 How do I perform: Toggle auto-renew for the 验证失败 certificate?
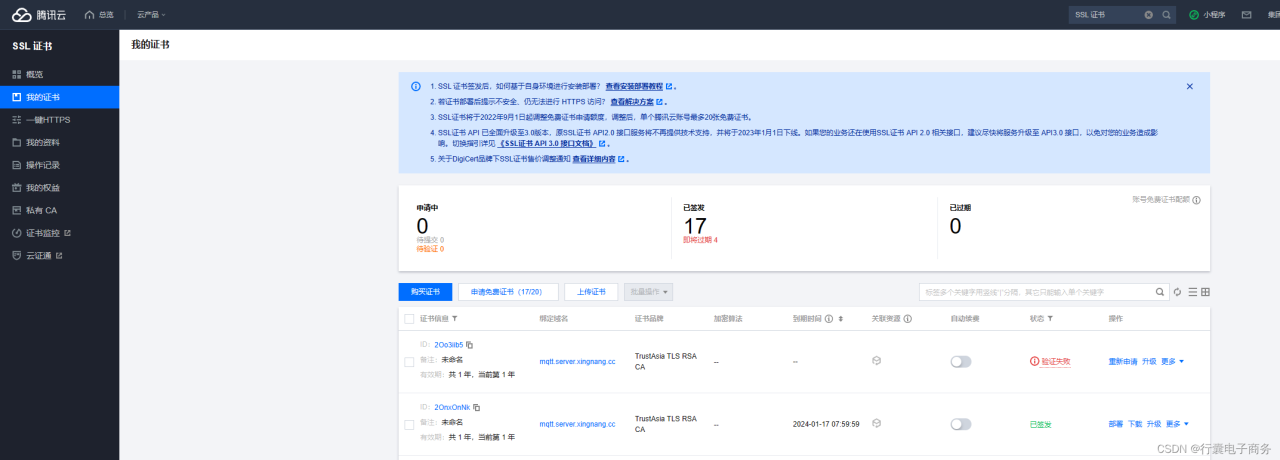960,362
